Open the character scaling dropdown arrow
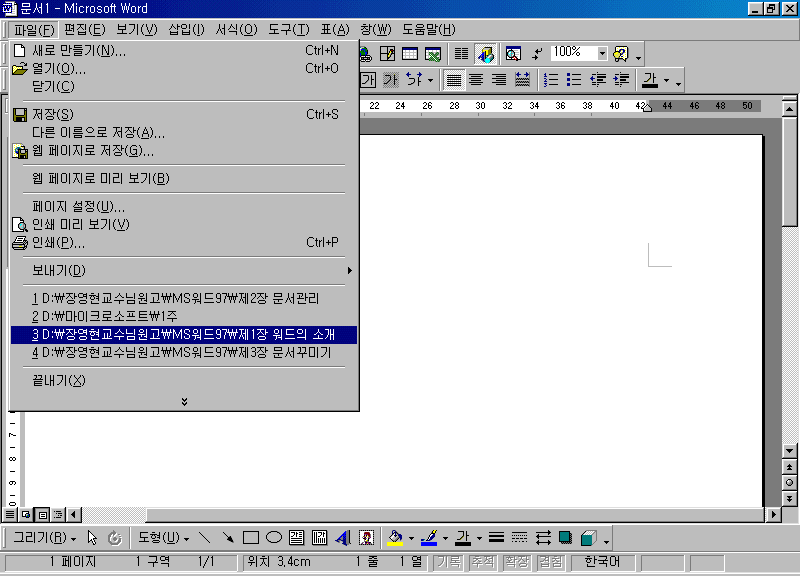 [x=430, y=81]
